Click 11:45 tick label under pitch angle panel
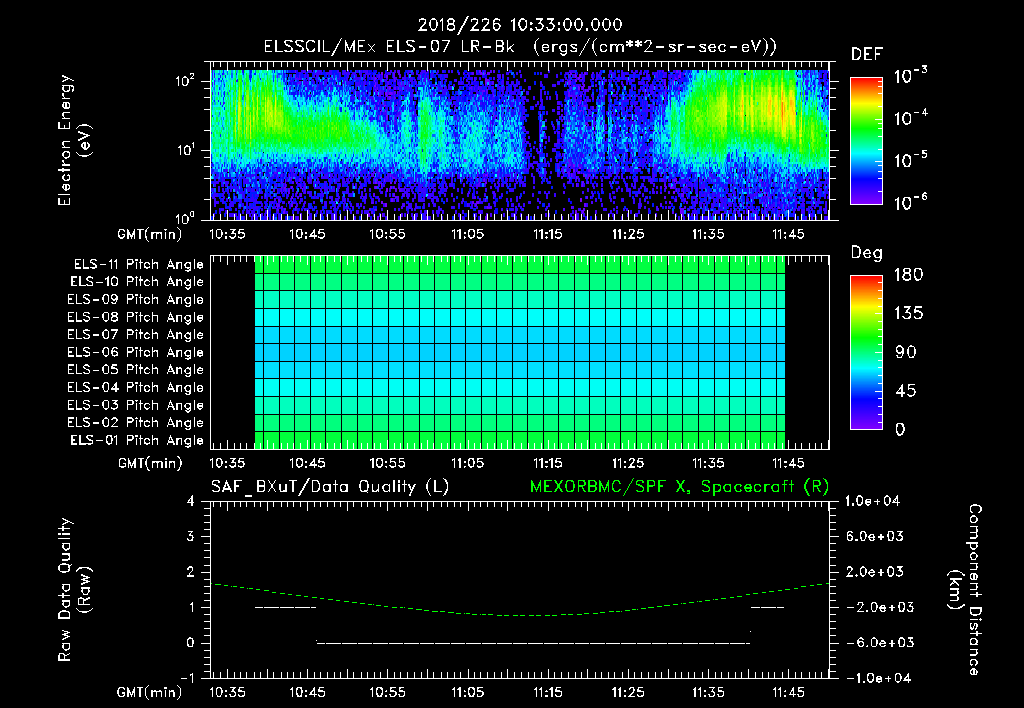The height and width of the screenshot is (708, 1024). [x=788, y=463]
